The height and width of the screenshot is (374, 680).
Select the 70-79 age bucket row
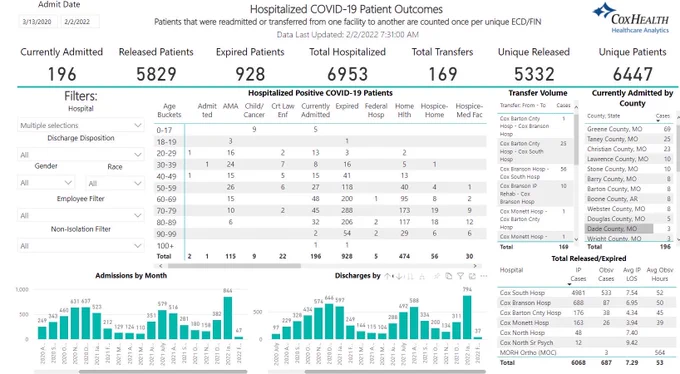(320, 210)
